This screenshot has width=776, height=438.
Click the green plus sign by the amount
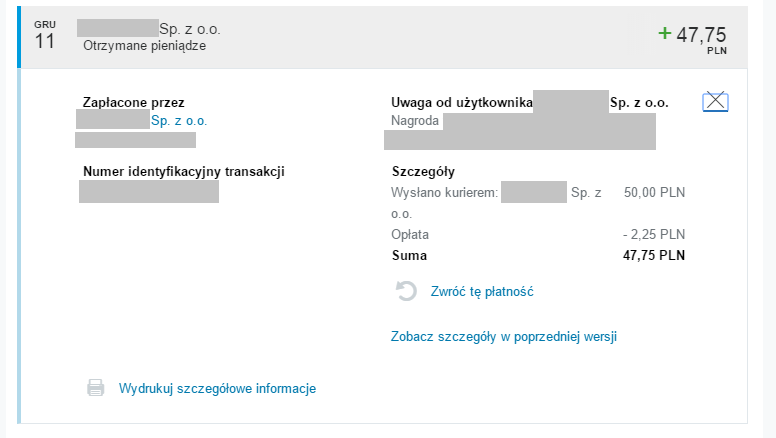664,33
